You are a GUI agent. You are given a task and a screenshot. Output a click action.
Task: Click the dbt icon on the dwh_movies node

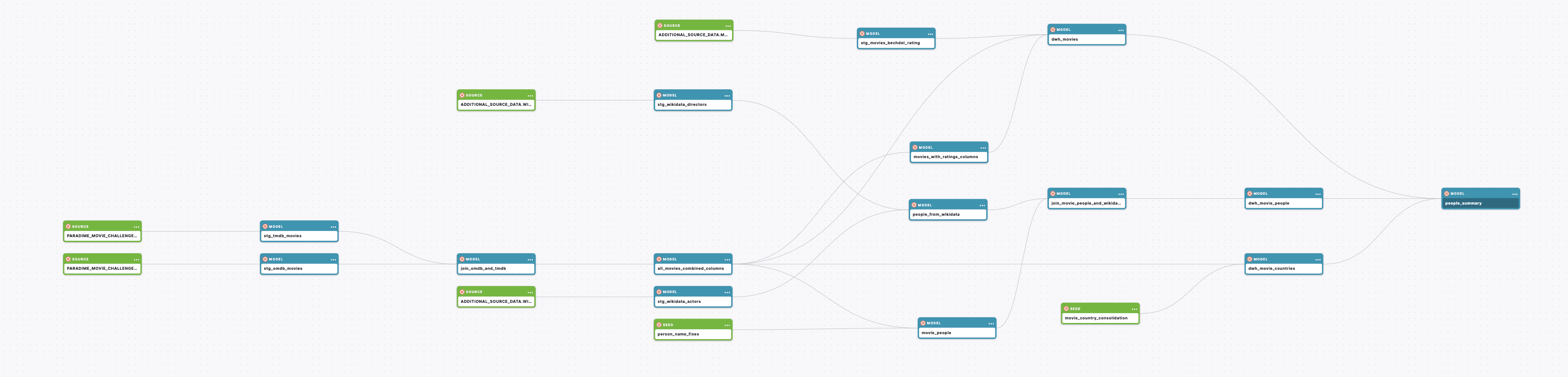pyautogui.click(x=1053, y=30)
